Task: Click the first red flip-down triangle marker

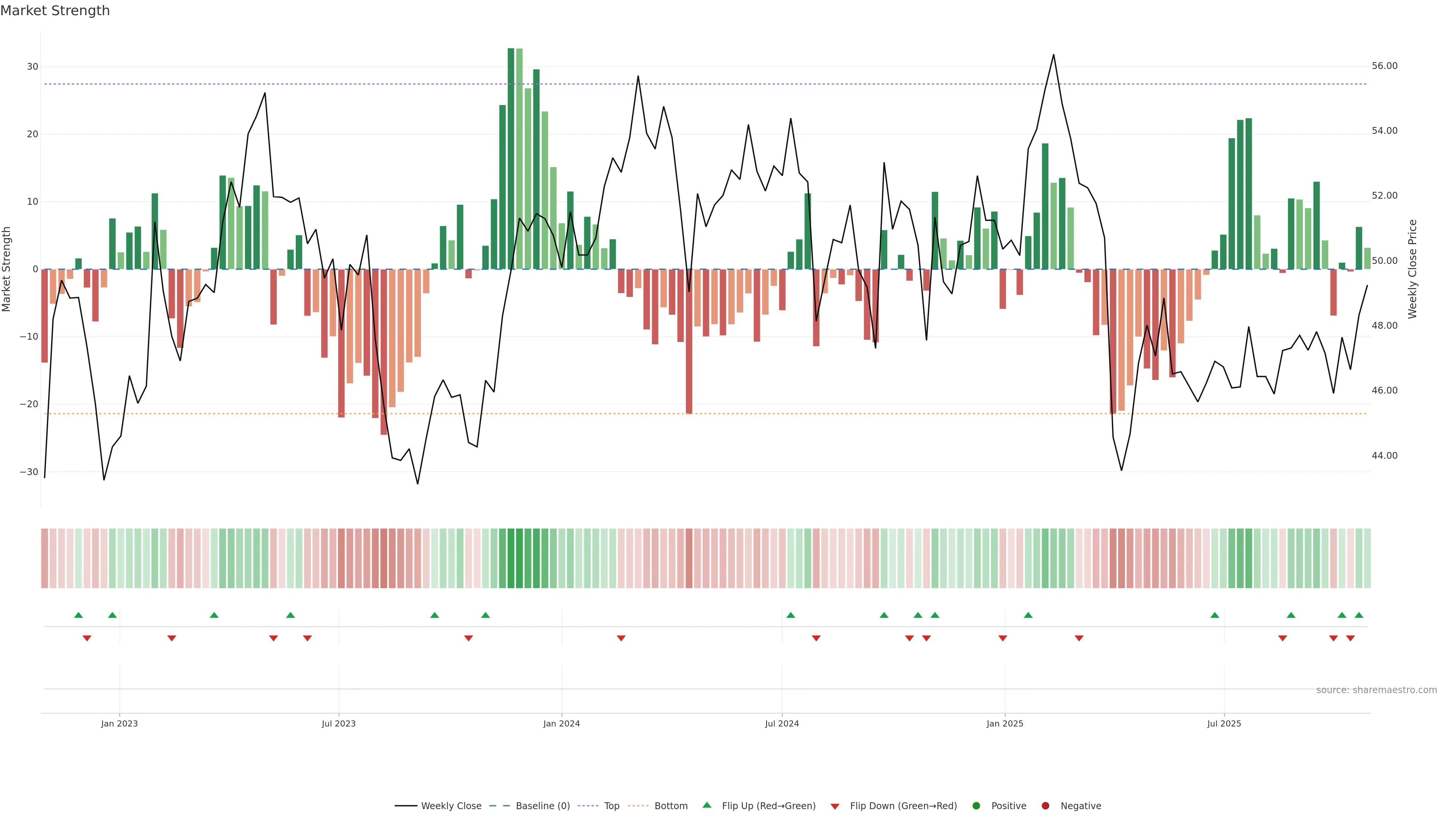Action: coord(87,638)
